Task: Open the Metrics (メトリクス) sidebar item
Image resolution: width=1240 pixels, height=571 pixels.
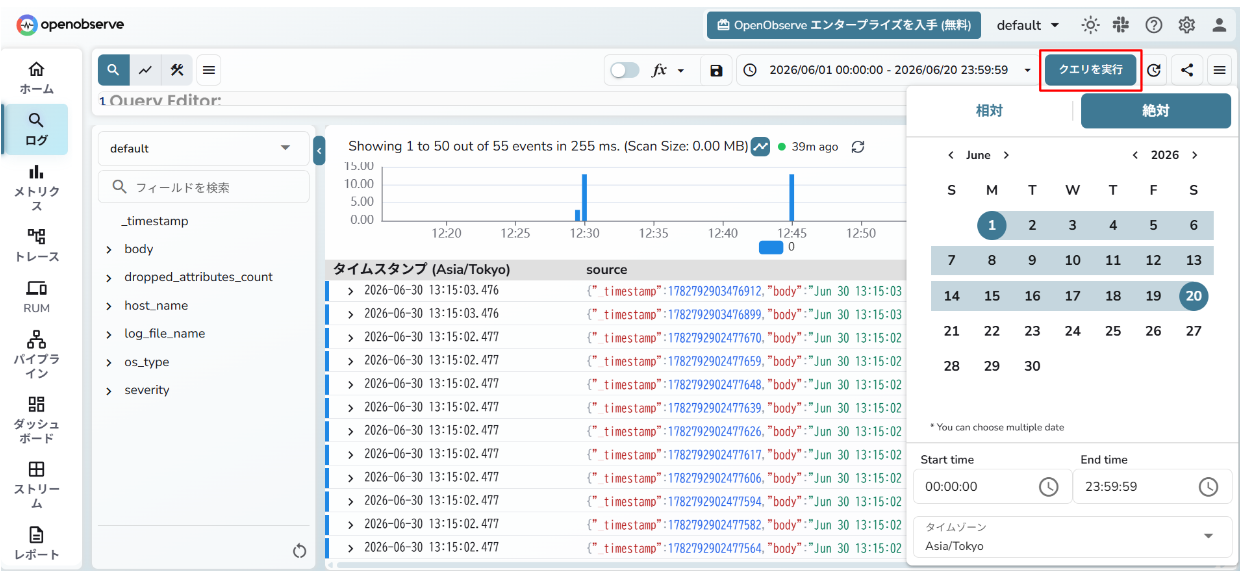Action: point(36,188)
